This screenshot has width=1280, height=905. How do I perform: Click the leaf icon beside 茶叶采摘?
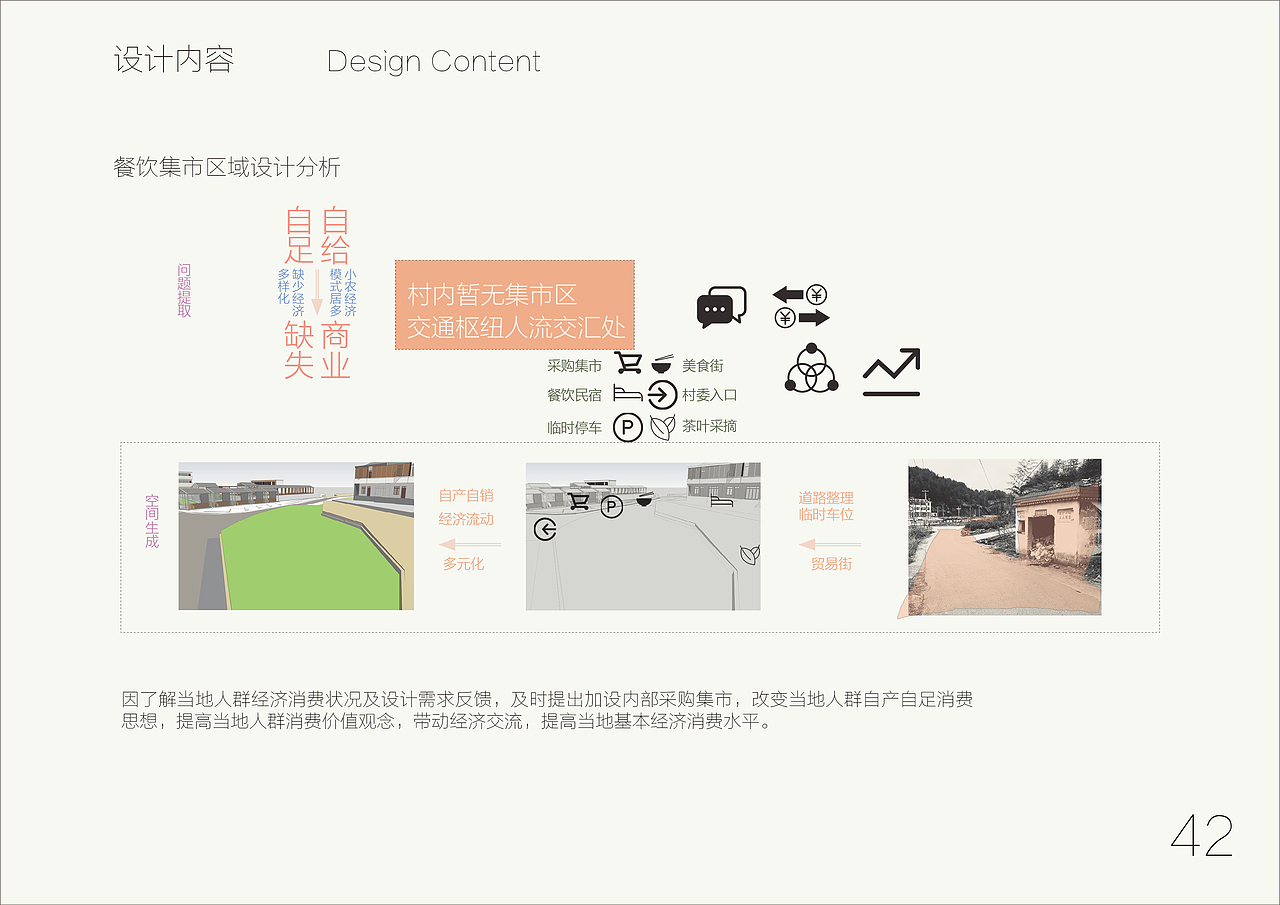click(x=662, y=427)
